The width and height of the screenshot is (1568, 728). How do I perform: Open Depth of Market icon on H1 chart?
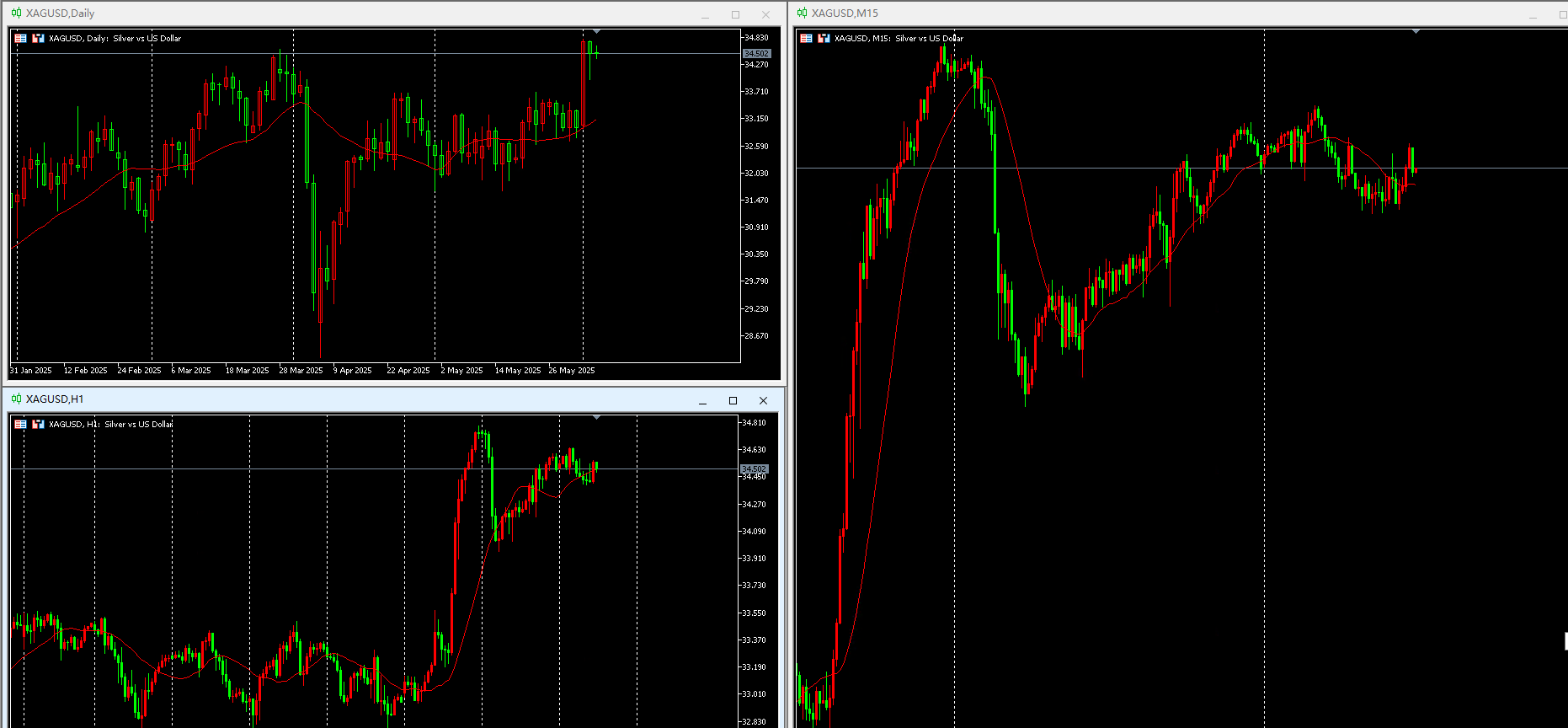[38, 424]
